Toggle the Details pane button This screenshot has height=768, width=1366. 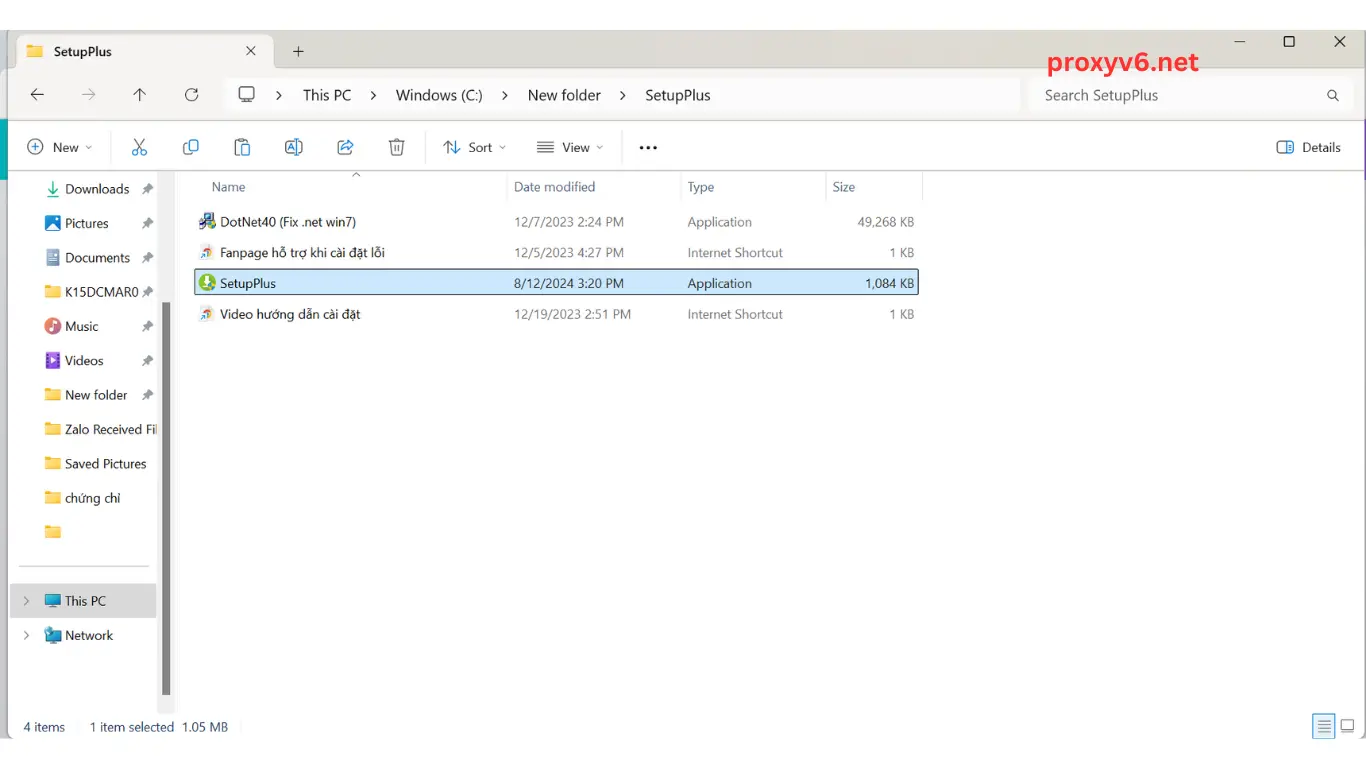[x=1309, y=147]
